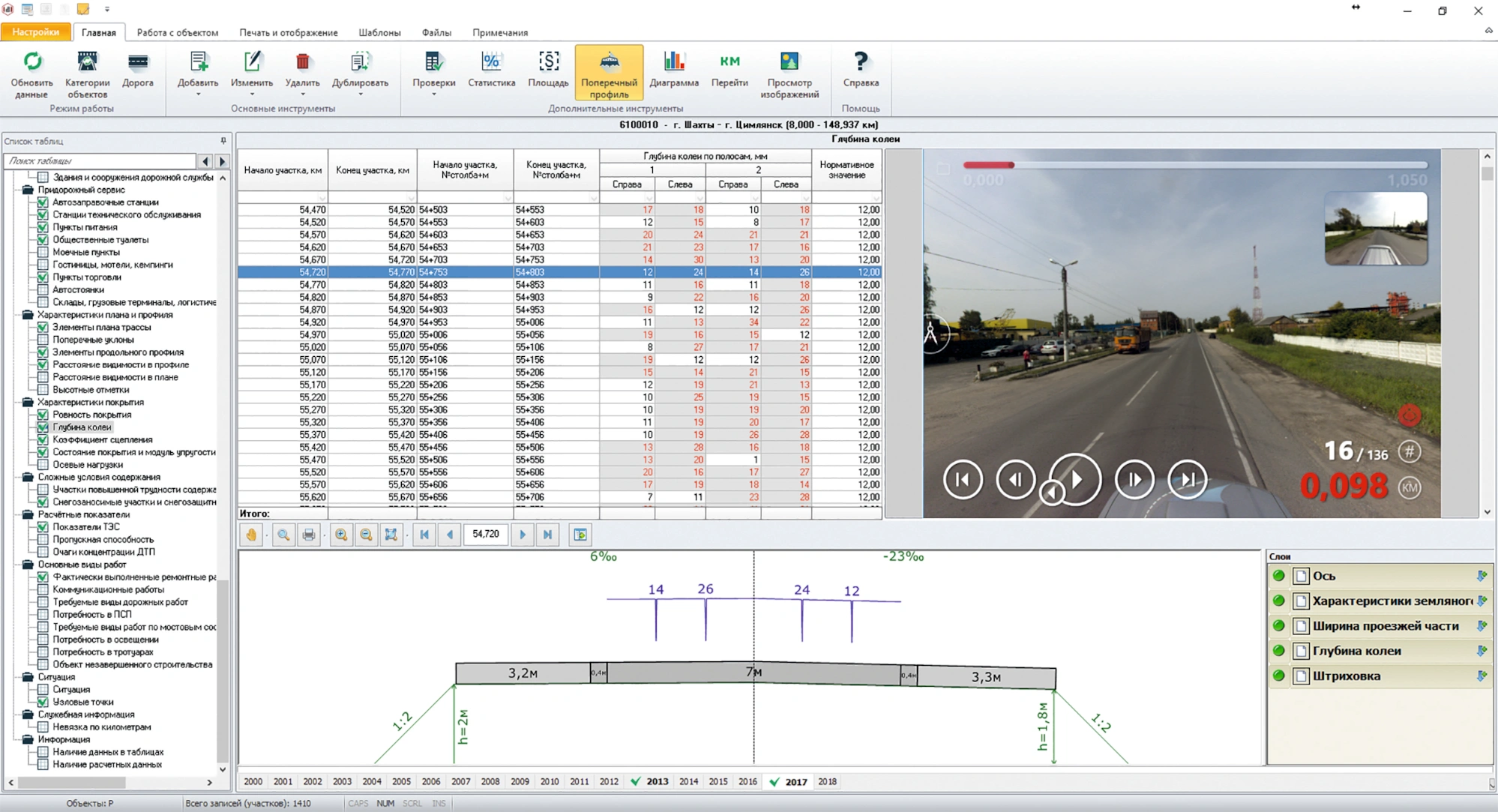The image size is (1498, 812).
Task: Switch to the Работа с объектом tab
Action: 177,32
